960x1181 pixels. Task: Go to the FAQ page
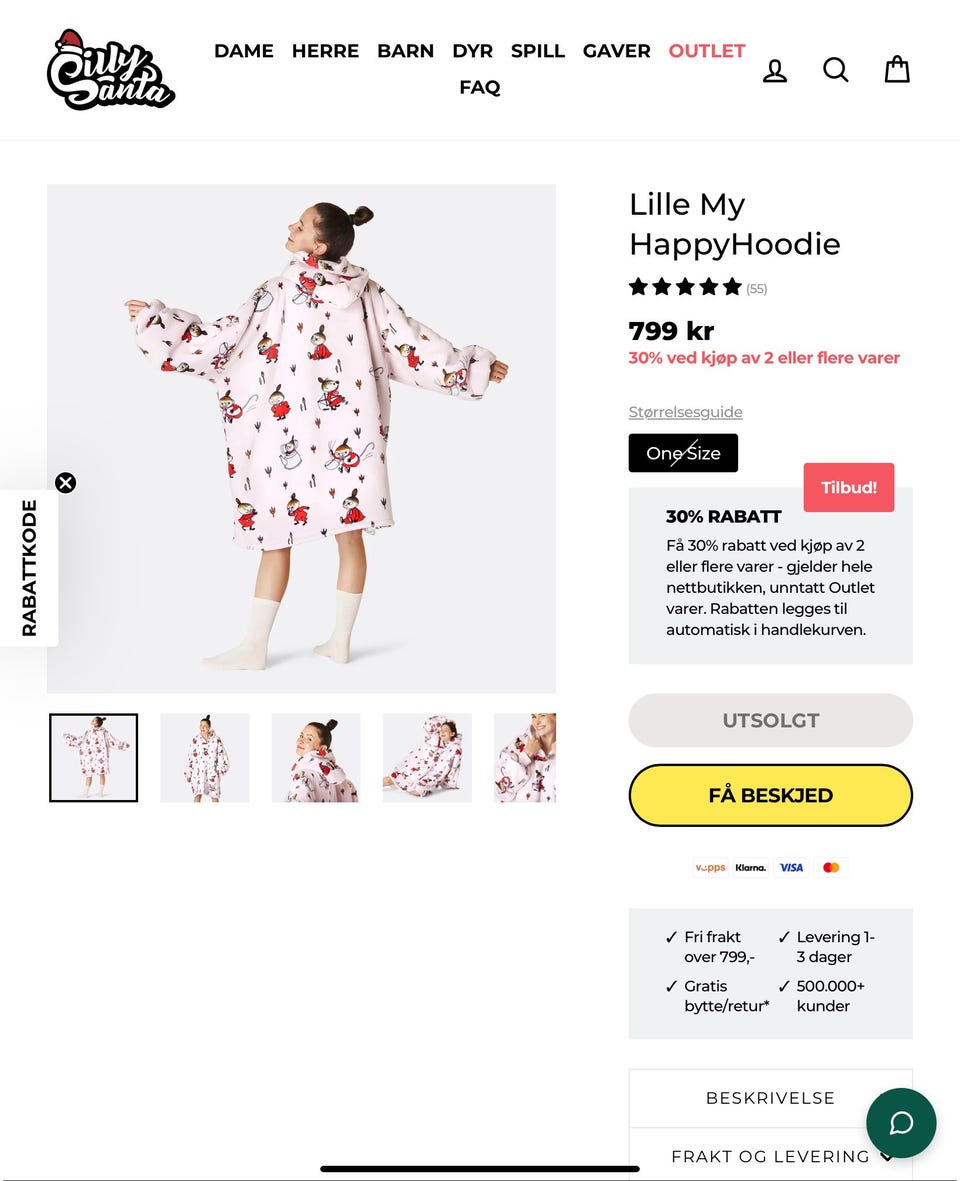480,87
